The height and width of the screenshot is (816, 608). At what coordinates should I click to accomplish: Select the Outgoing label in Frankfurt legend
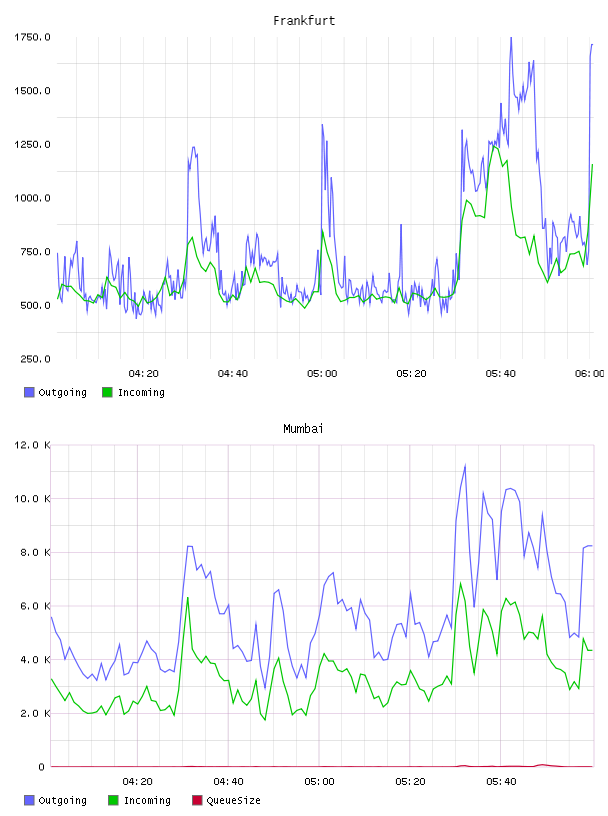(x=62, y=393)
